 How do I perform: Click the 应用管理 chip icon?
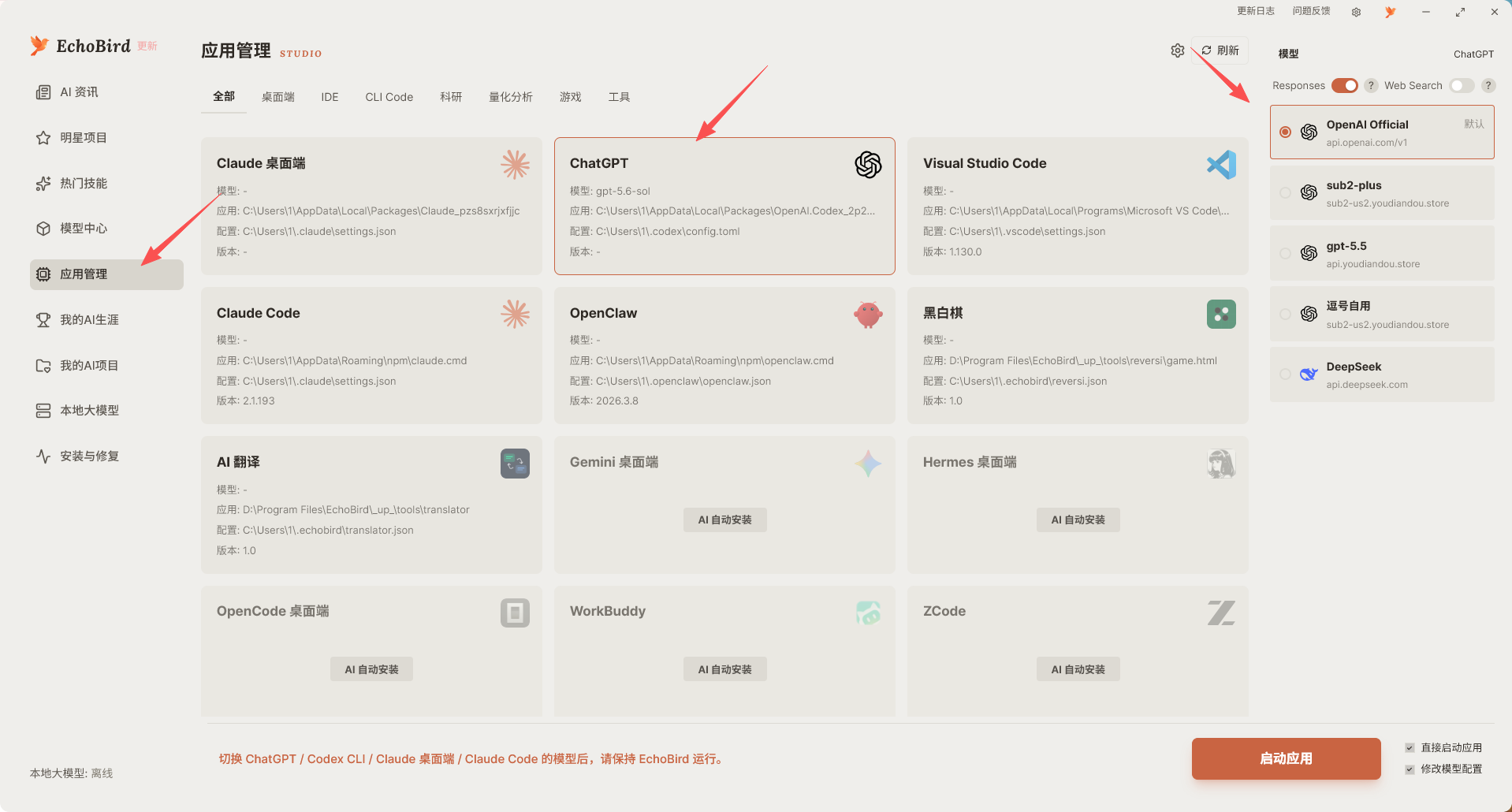[43, 274]
